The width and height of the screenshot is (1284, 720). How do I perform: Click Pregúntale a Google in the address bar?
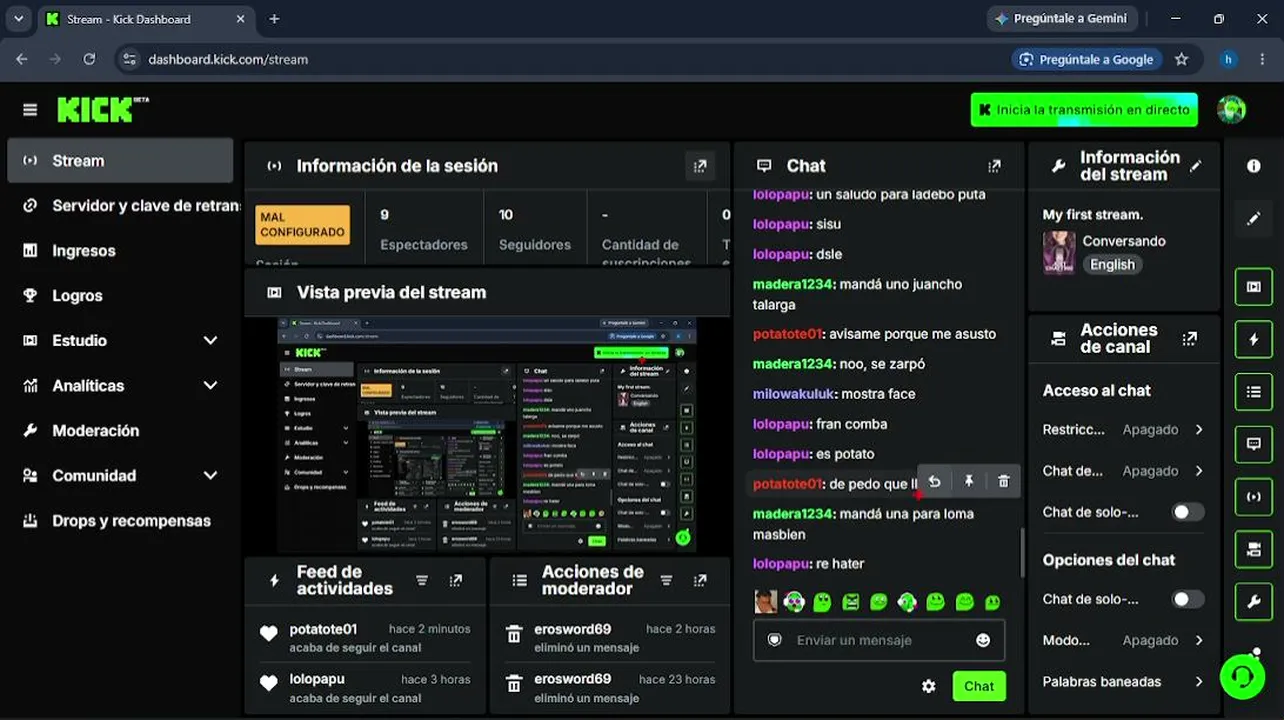tap(1086, 59)
